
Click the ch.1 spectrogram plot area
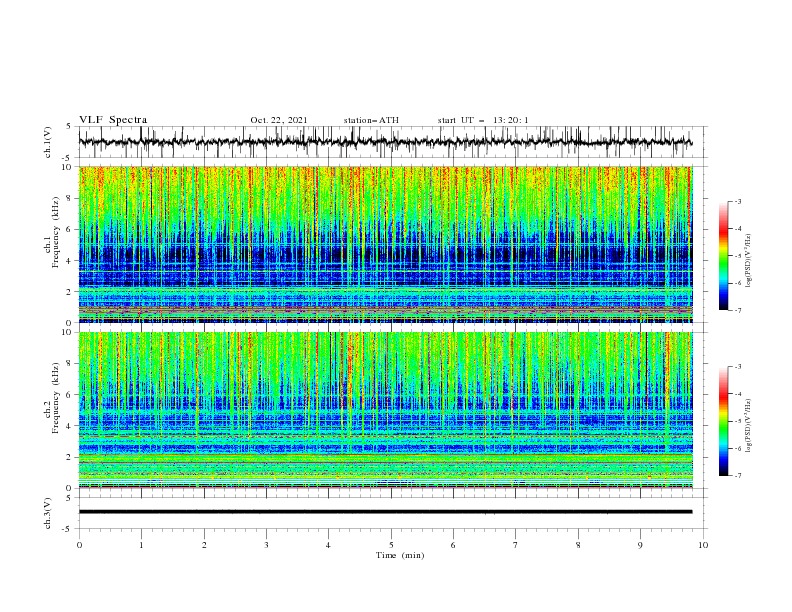(385, 244)
